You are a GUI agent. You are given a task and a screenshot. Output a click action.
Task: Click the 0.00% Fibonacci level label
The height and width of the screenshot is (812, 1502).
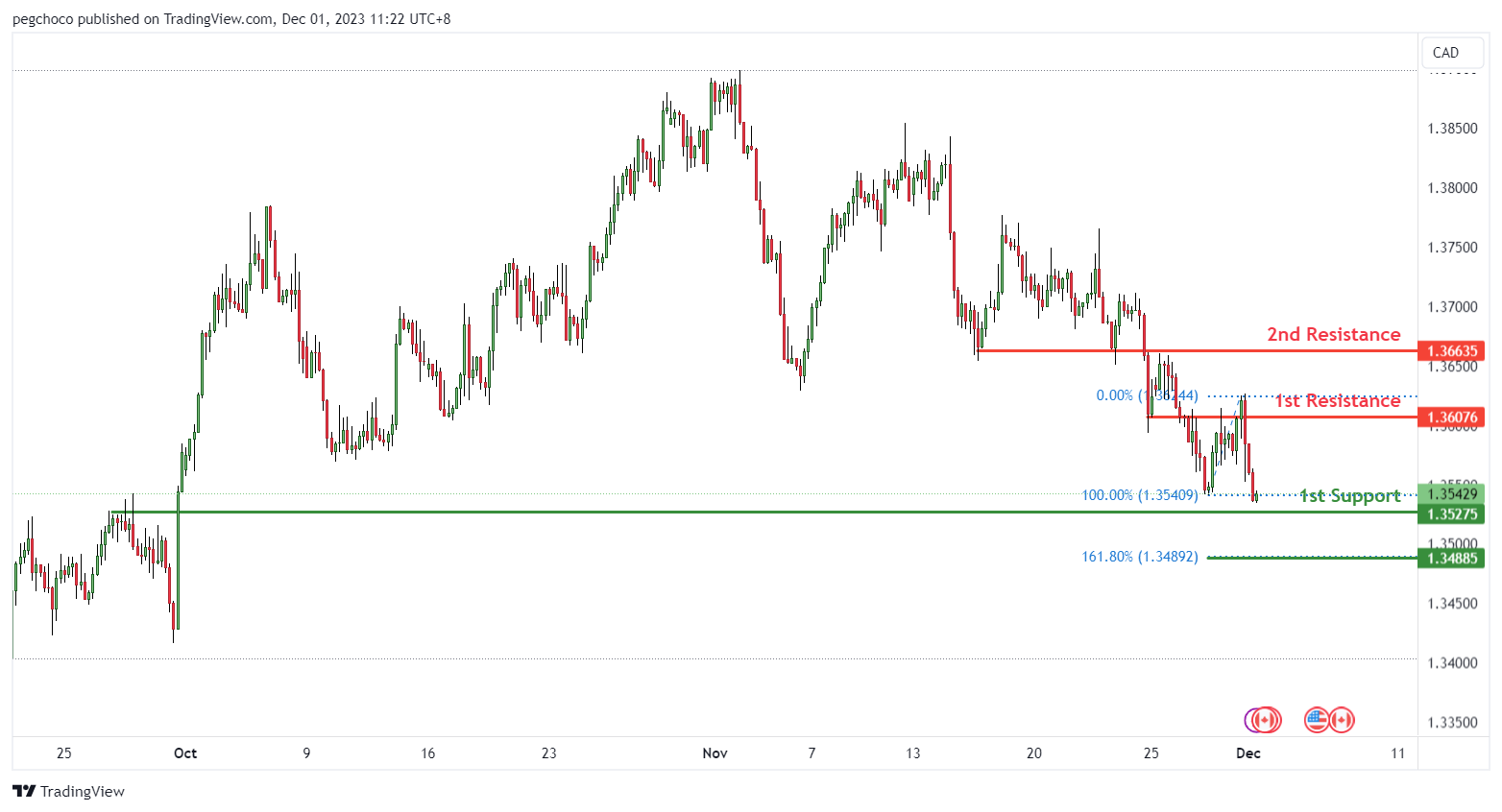tap(1147, 395)
